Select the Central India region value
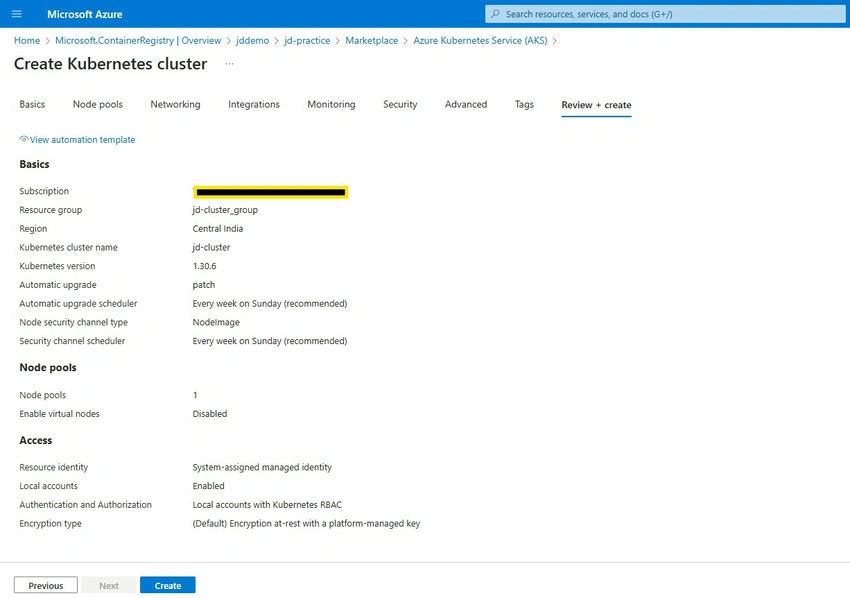 click(217, 229)
